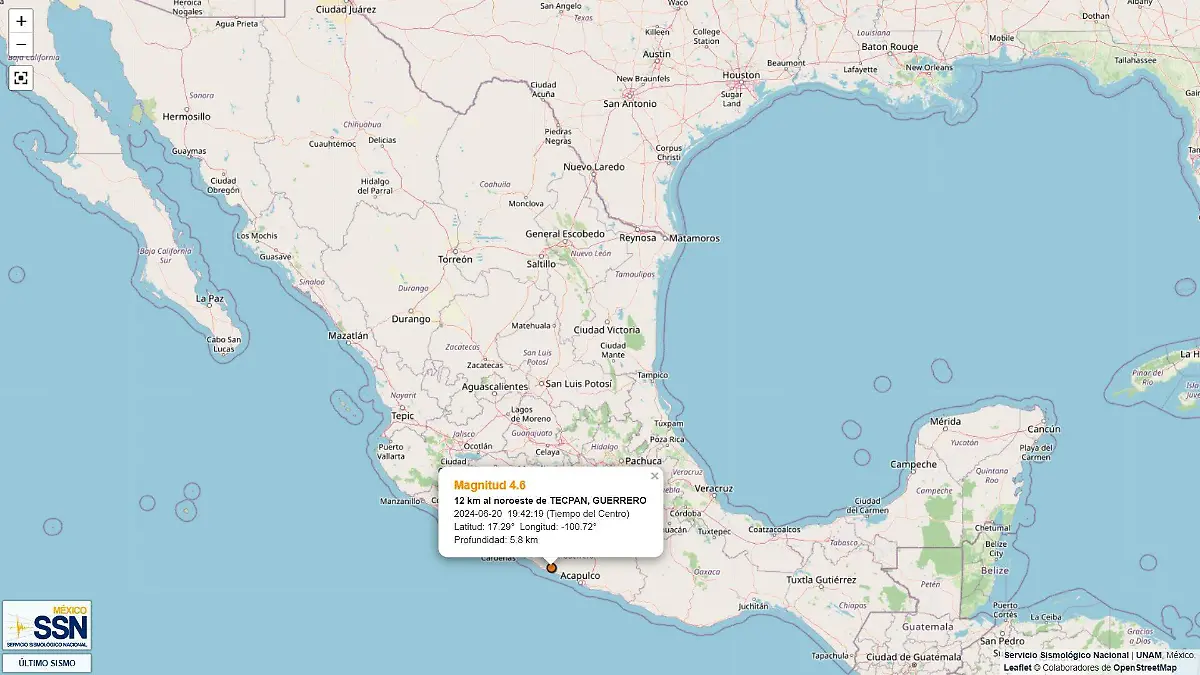Click the Hermosillo label on the map
This screenshot has width=1200, height=675.
[186, 116]
